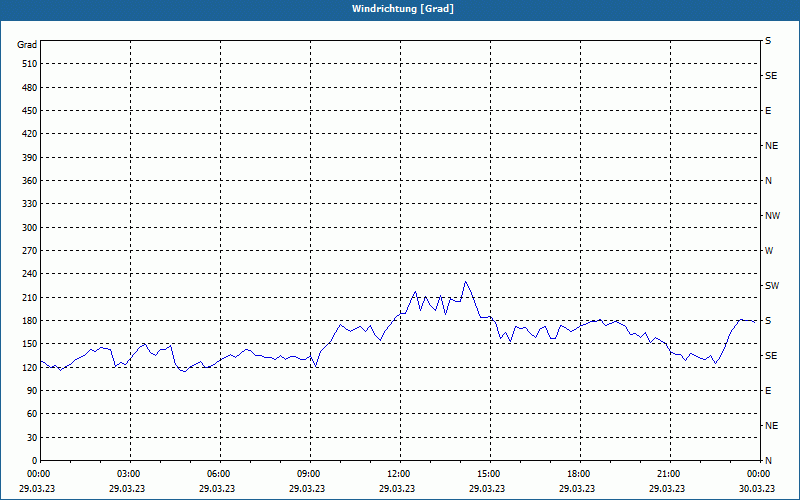Select the E compass label beside the 450 gridline
Screen dimensions: 800x500
pyautogui.click(x=768, y=111)
